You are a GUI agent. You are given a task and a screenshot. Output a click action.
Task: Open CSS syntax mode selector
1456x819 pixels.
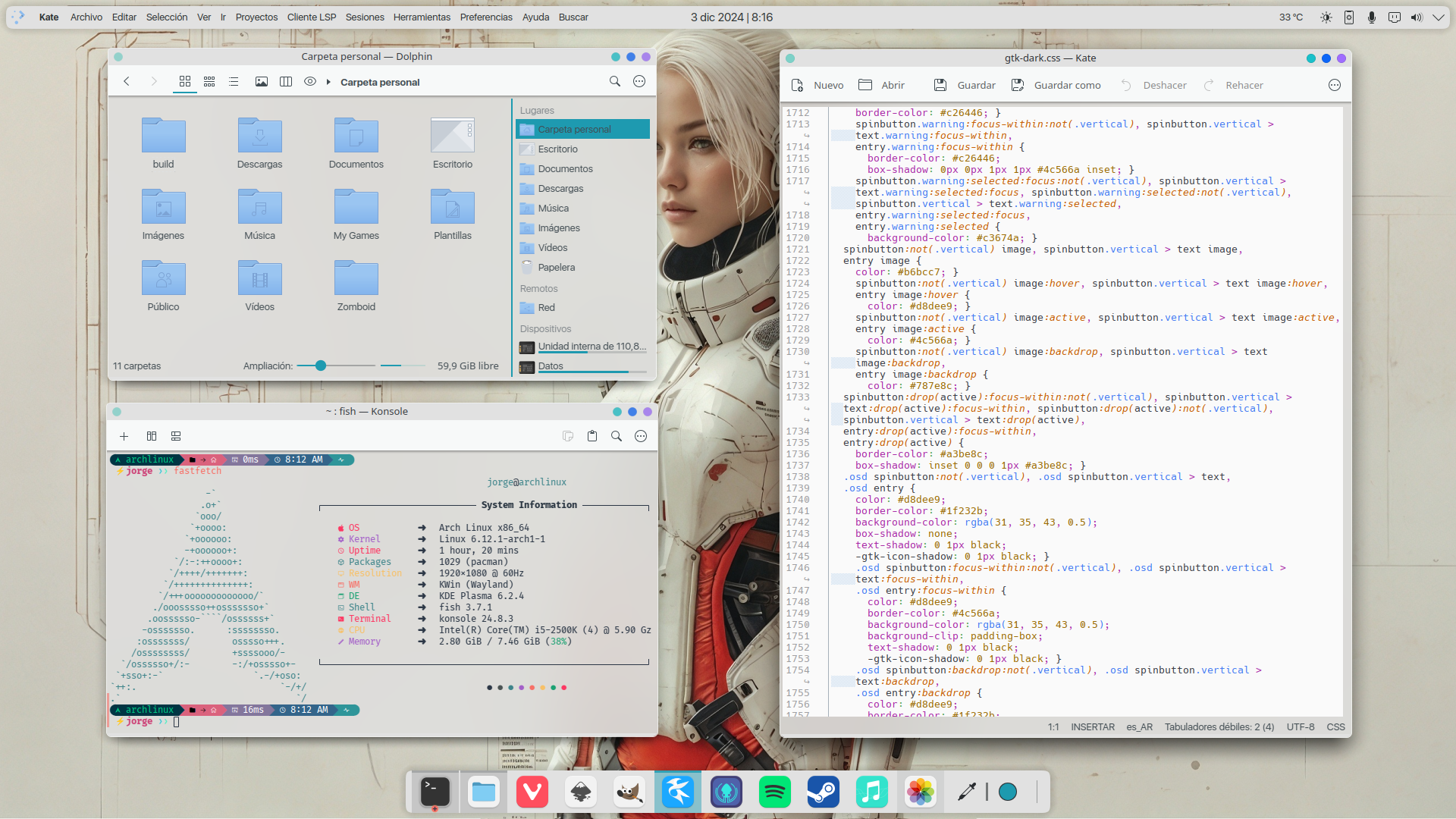pyautogui.click(x=1335, y=726)
